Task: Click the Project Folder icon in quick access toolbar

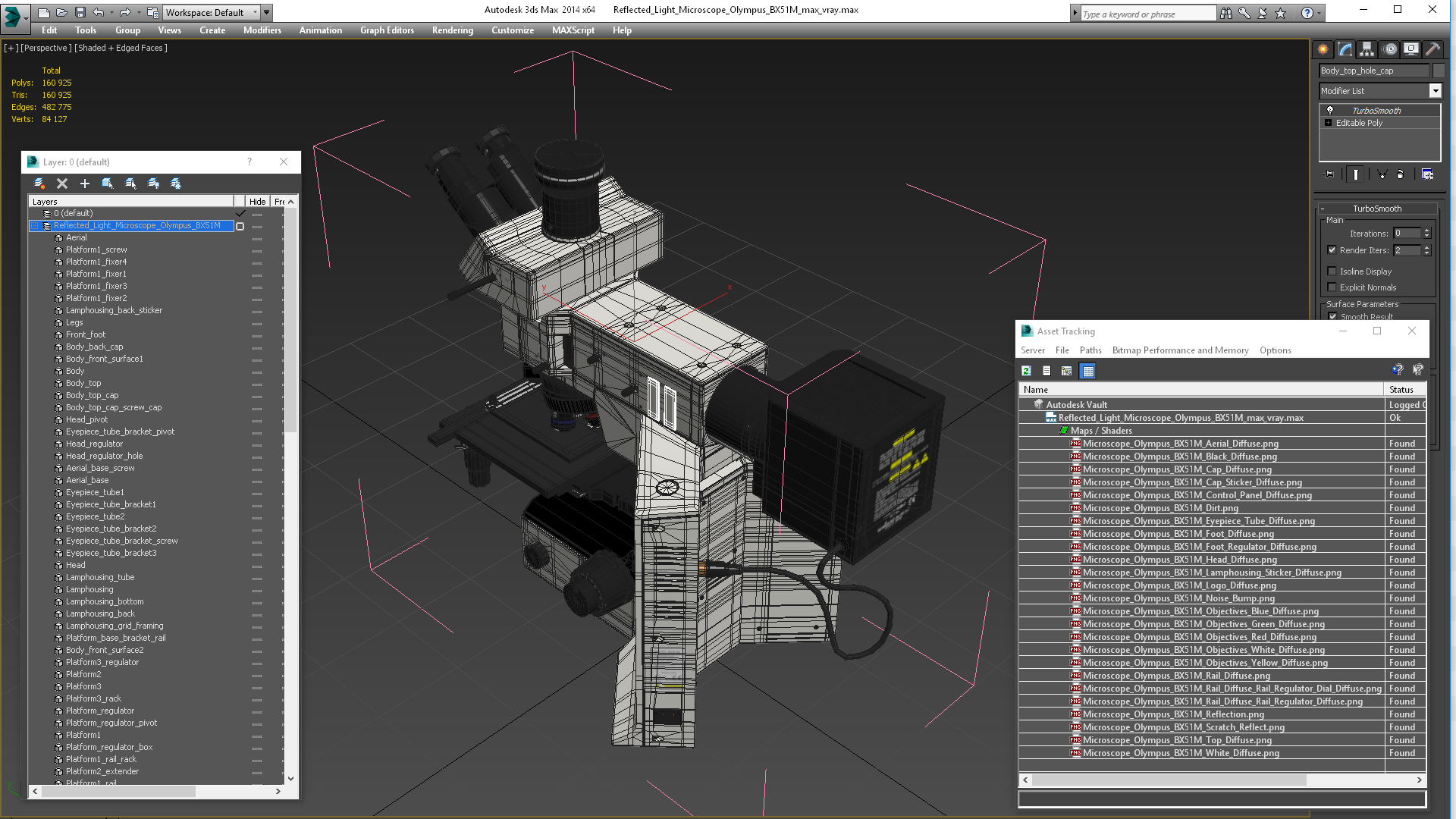Action: click(x=153, y=12)
